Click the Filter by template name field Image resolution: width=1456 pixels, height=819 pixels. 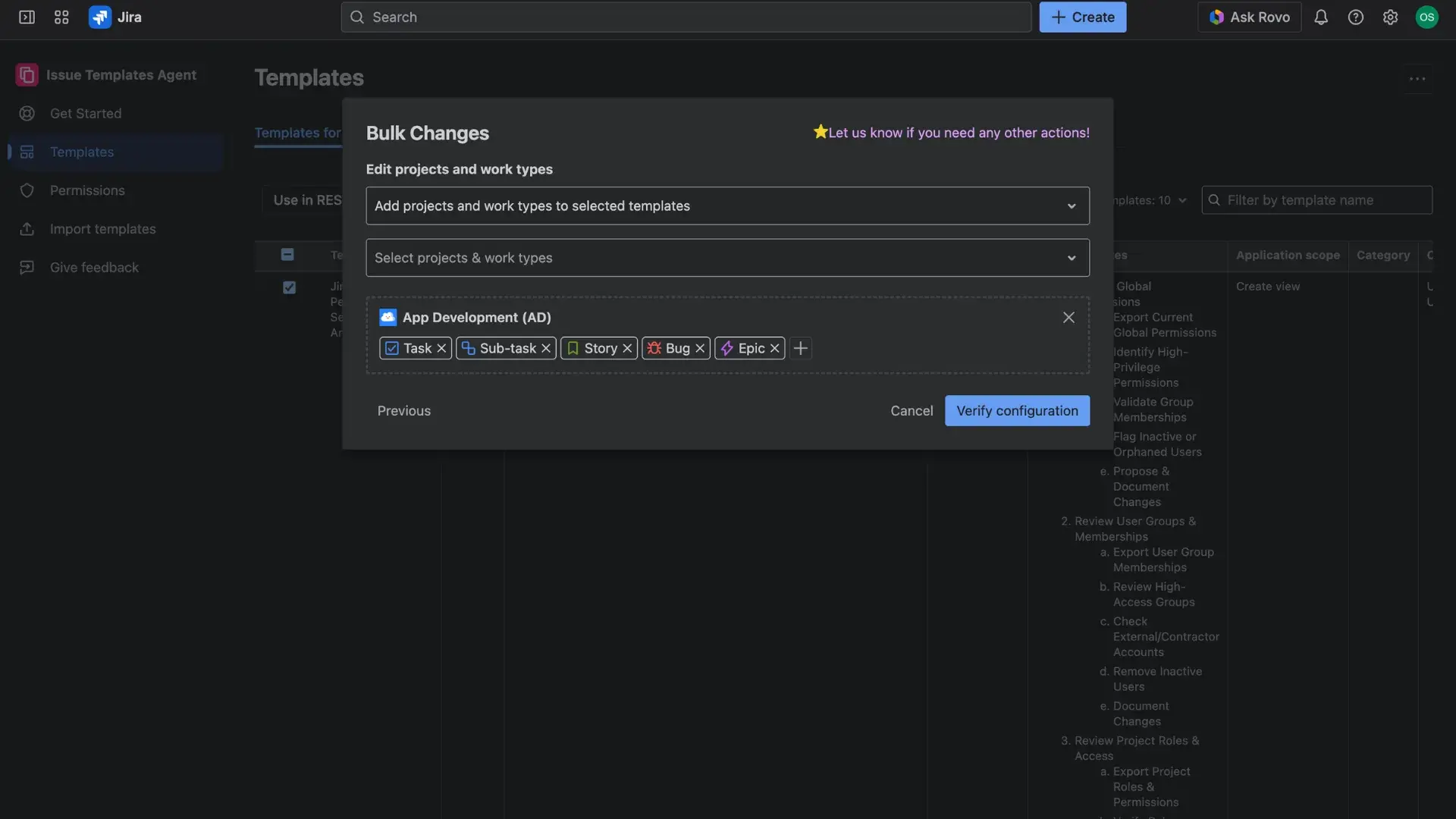(1317, 200)
